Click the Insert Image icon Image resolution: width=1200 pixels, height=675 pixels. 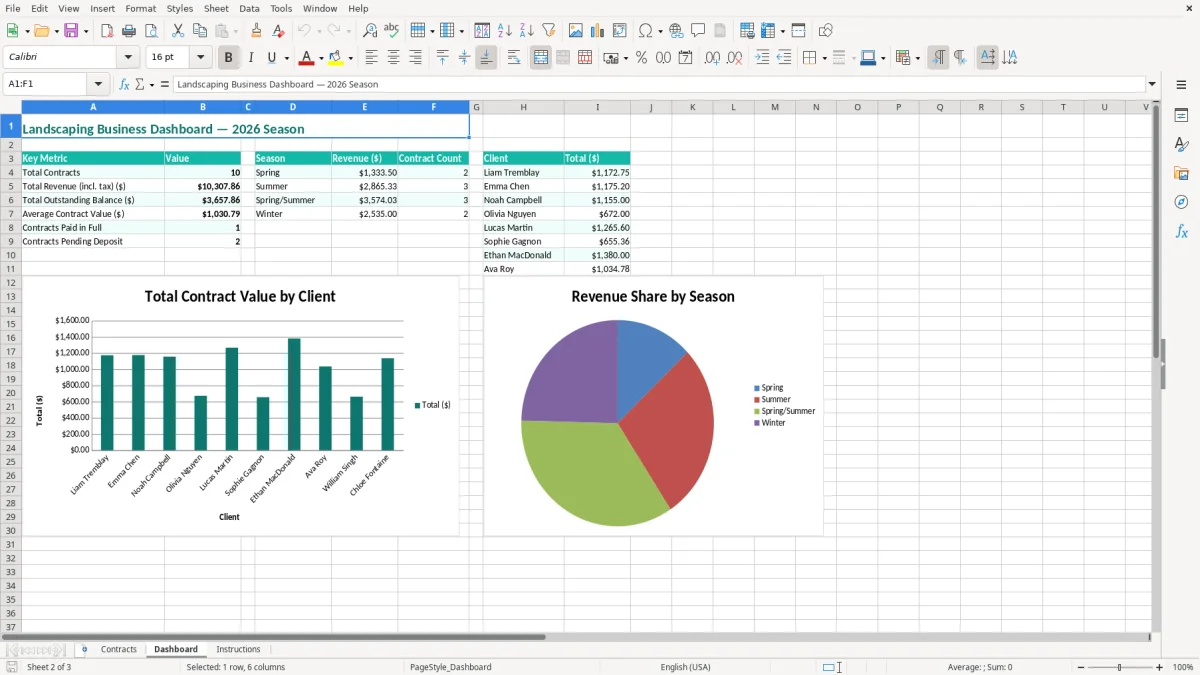tap(577, 31)
